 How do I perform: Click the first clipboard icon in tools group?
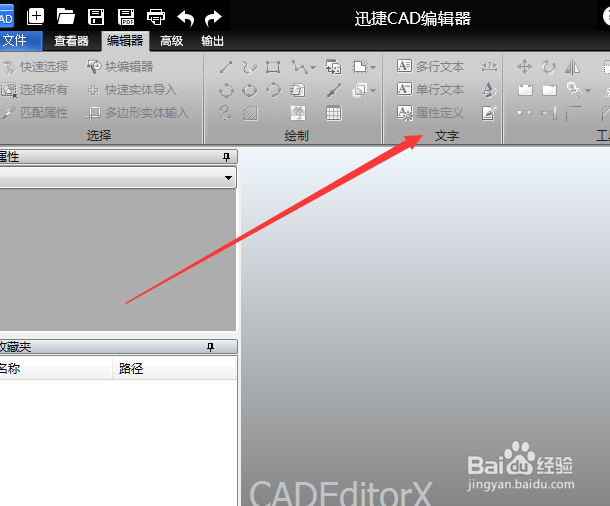point(525,90)
